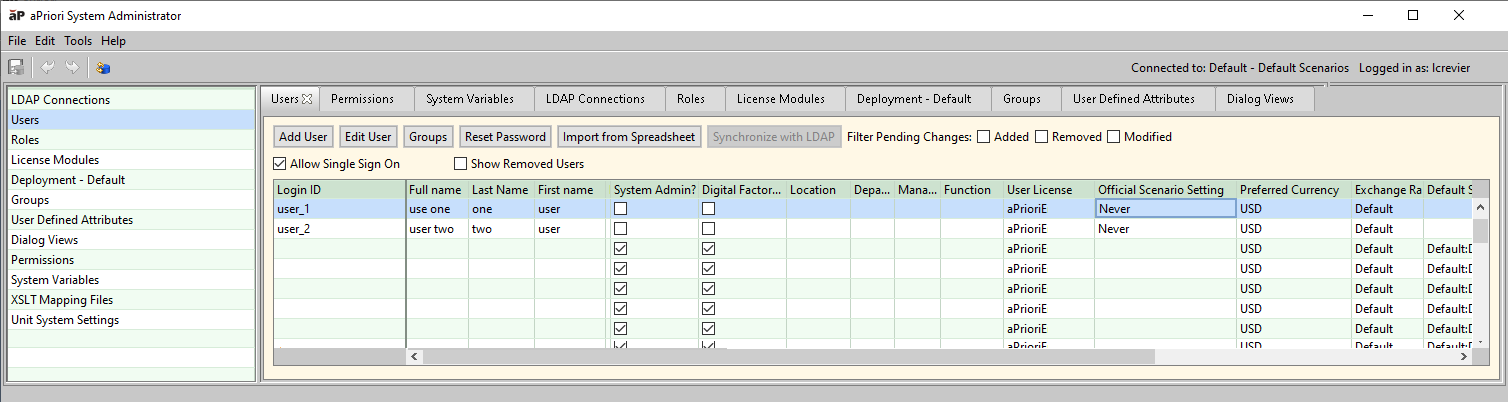The image size is (1508, 402).
Task: Click the Full name column header
Action: (x=437, y=190)
